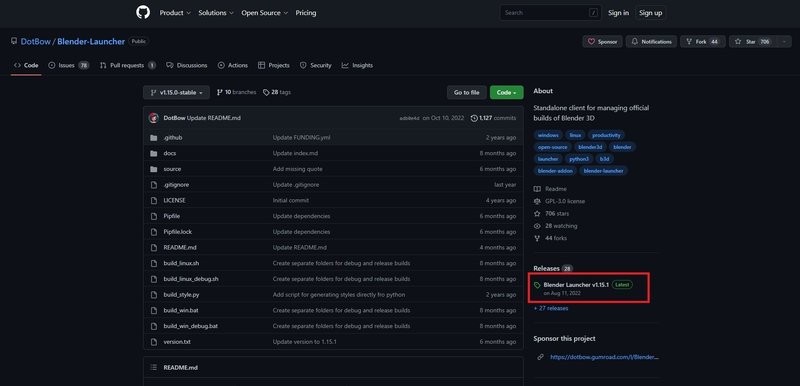Open the Releases section heading
This screenshot has height=386, width=800.
pos(553,268)
